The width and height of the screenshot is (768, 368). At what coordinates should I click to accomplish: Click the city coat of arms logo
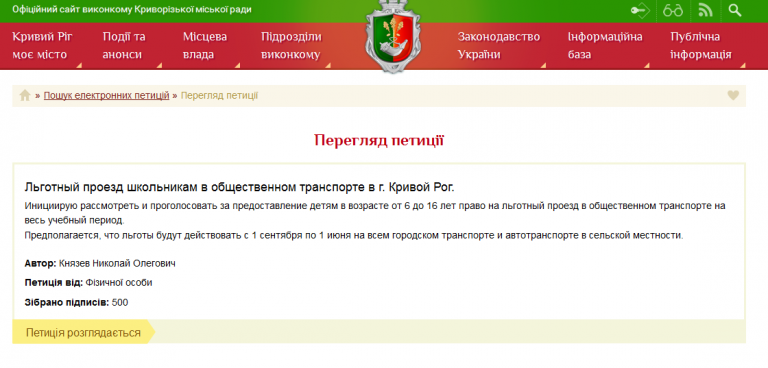[393, 38]
